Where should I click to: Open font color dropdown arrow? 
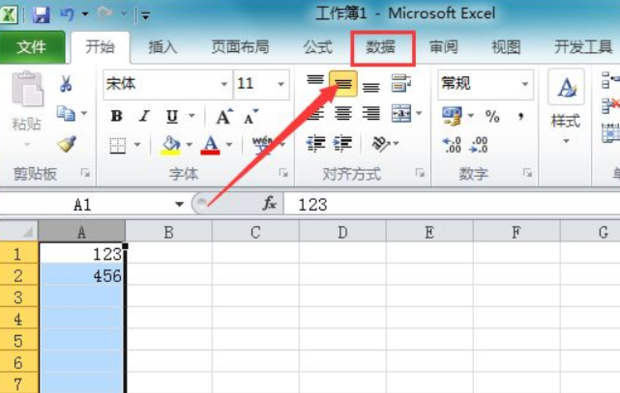tap(229, 145)
